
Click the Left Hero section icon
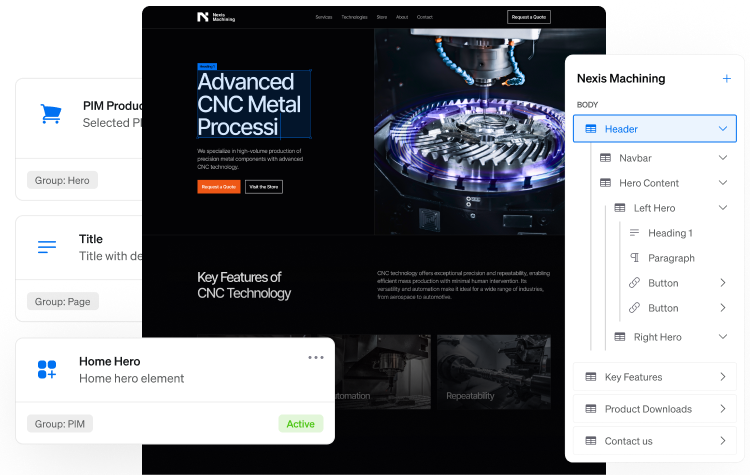(x=619, y=208)
